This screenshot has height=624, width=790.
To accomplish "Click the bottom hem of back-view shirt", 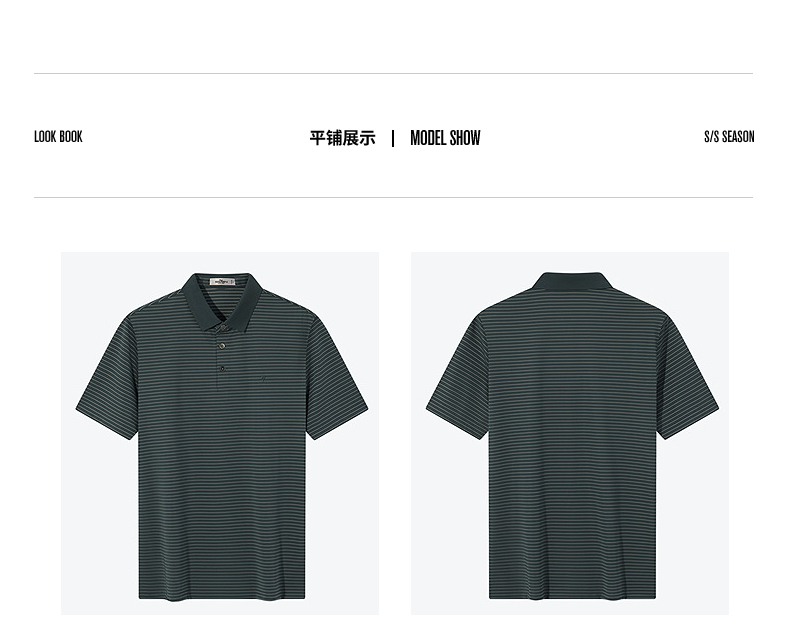I will click(x=572, y=595).
